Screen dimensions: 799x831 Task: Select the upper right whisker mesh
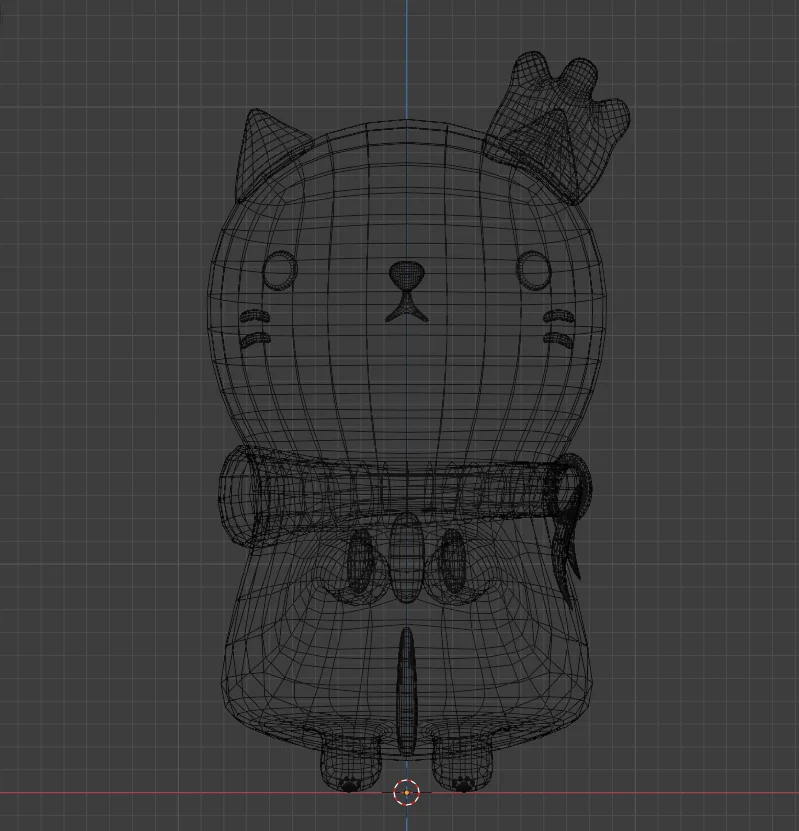(x=559, y=316)
